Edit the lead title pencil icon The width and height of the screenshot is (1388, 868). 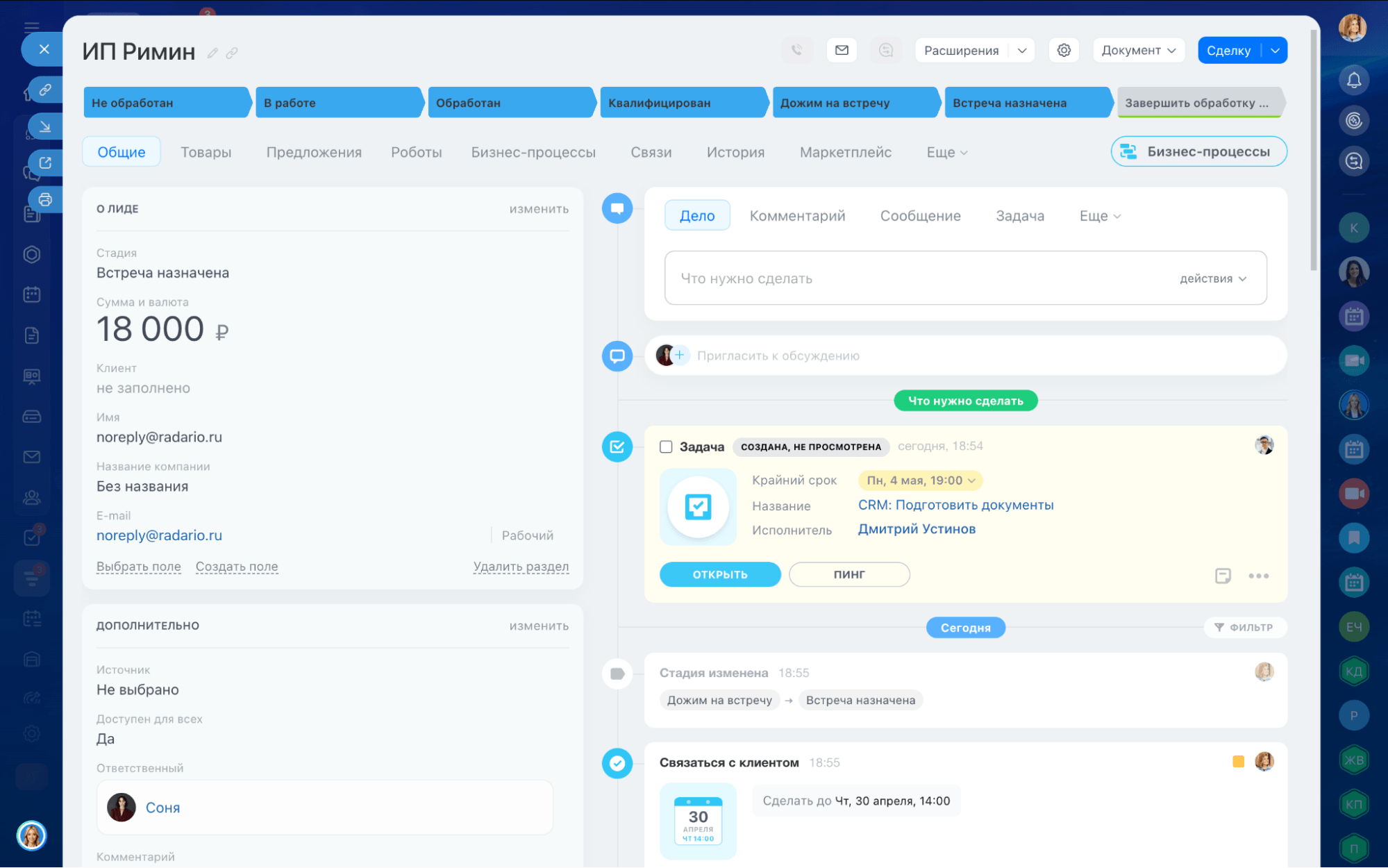click(x=212, y=53)
